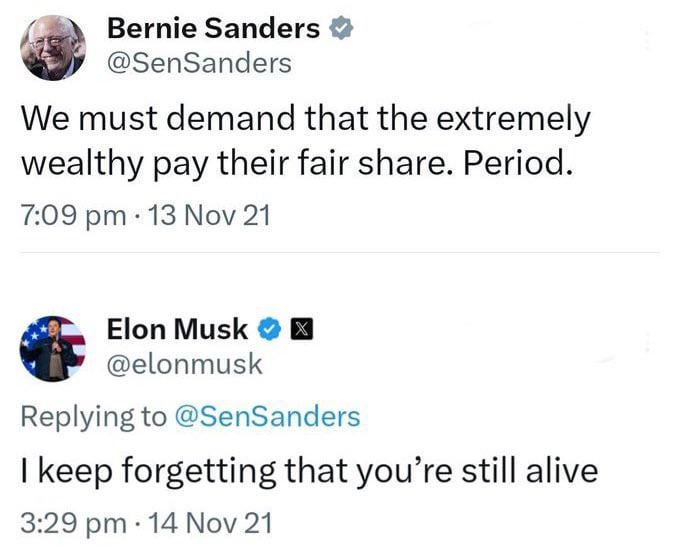Click Elon Musk's profile picture
680x558 pixels.
(52, 346)
